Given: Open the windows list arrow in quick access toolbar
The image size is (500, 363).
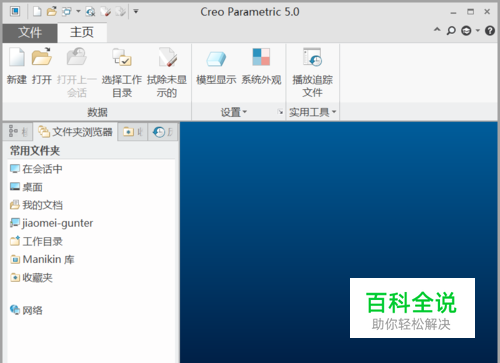Looking at the screenshot, I should pyautogui.click(x=78, y=12).
